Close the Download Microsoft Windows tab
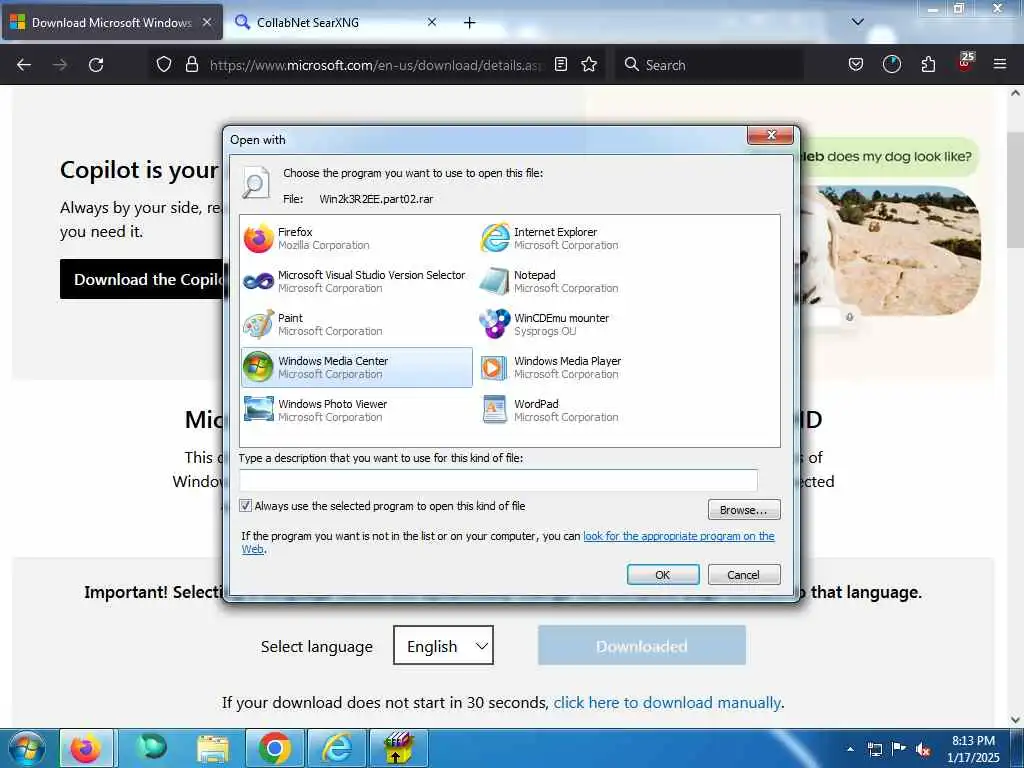The width and height of the screenshot is (1024, 768). click(x=206, y=22)
